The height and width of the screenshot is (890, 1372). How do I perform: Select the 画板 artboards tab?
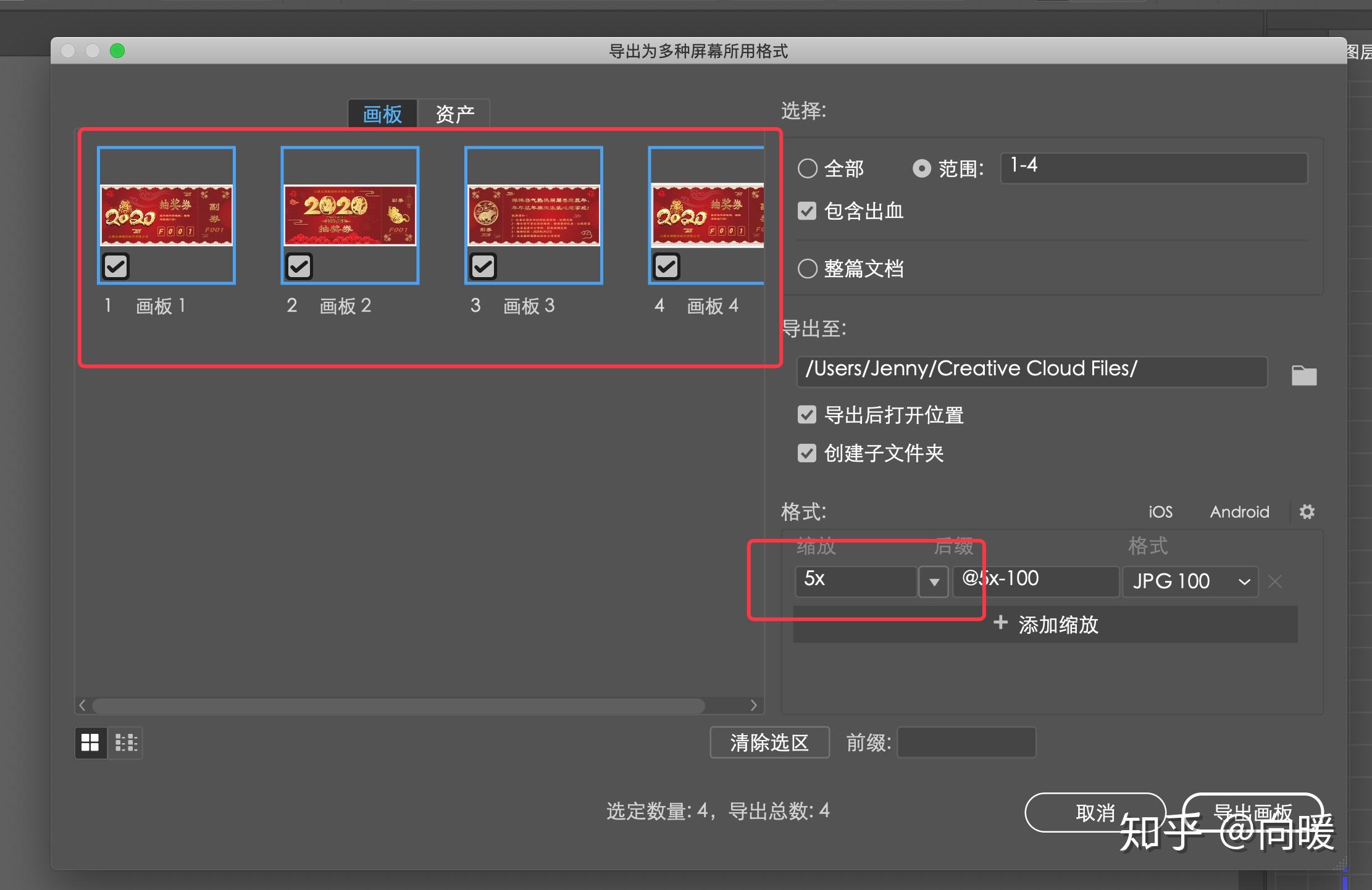tap(382, 114)
